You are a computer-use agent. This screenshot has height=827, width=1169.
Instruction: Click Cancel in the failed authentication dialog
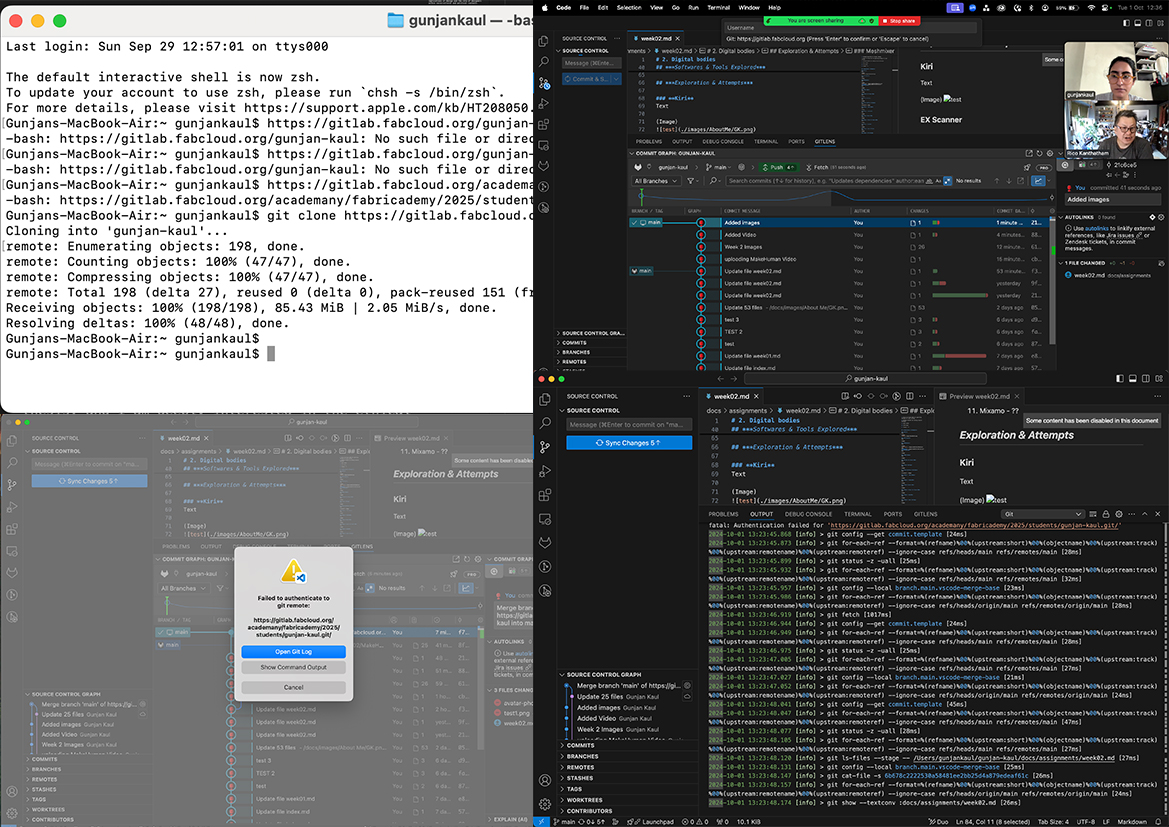coord(294,688)
